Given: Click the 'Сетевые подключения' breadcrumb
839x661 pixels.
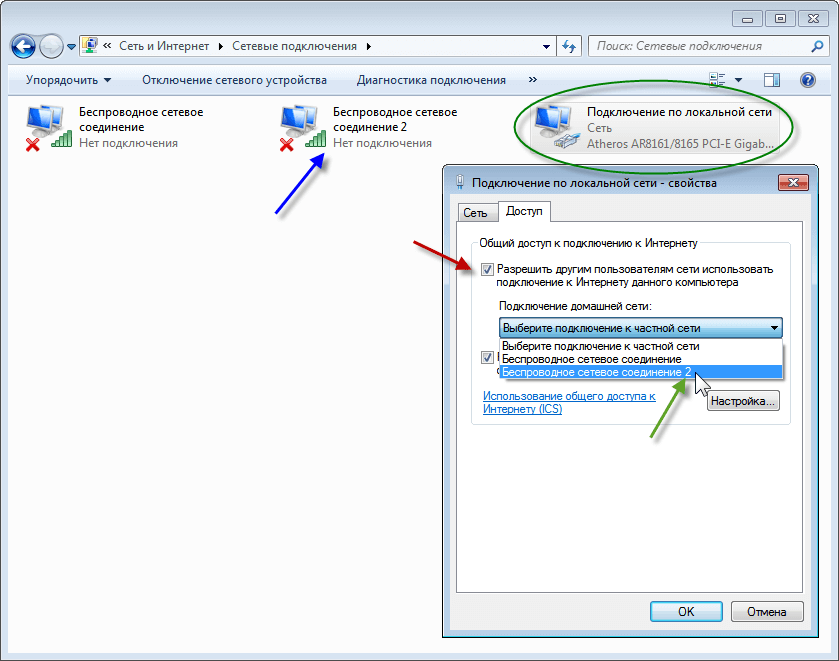Looking at the screenshot, I should pos(294,47).
